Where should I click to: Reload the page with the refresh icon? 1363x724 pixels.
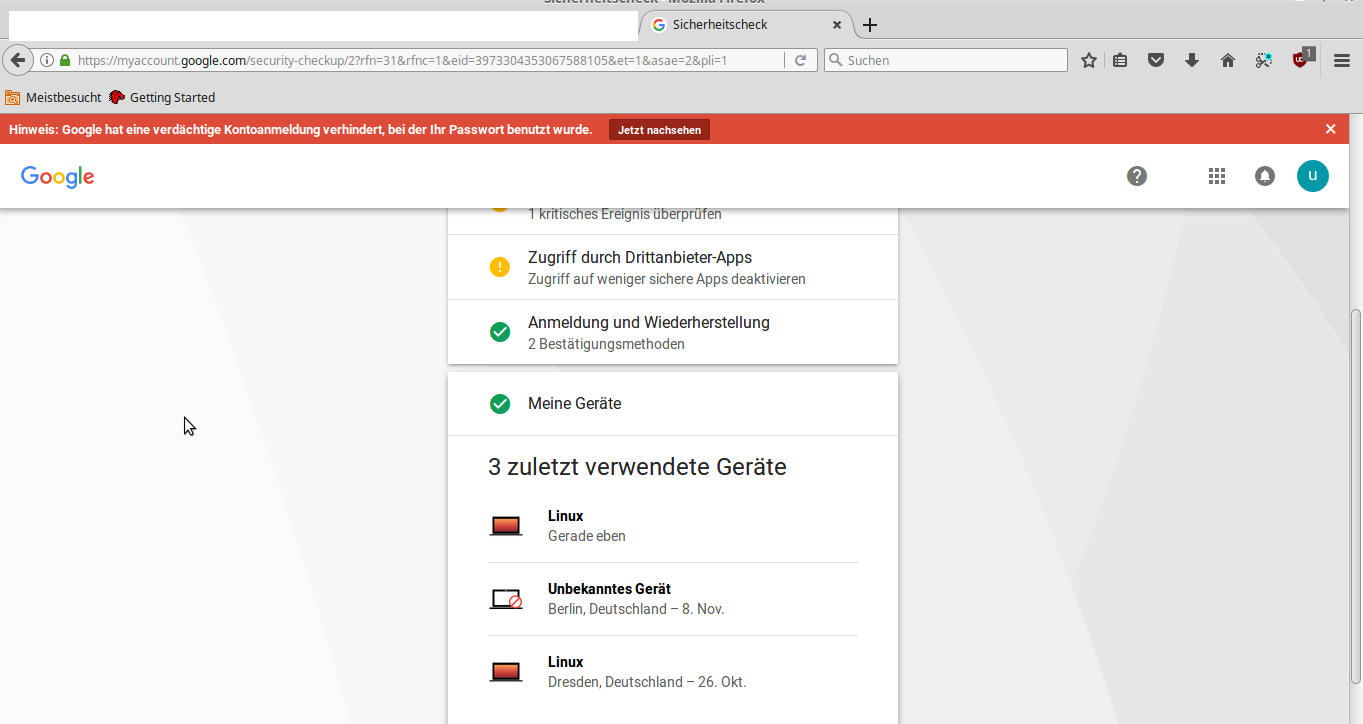pos(800,60)
